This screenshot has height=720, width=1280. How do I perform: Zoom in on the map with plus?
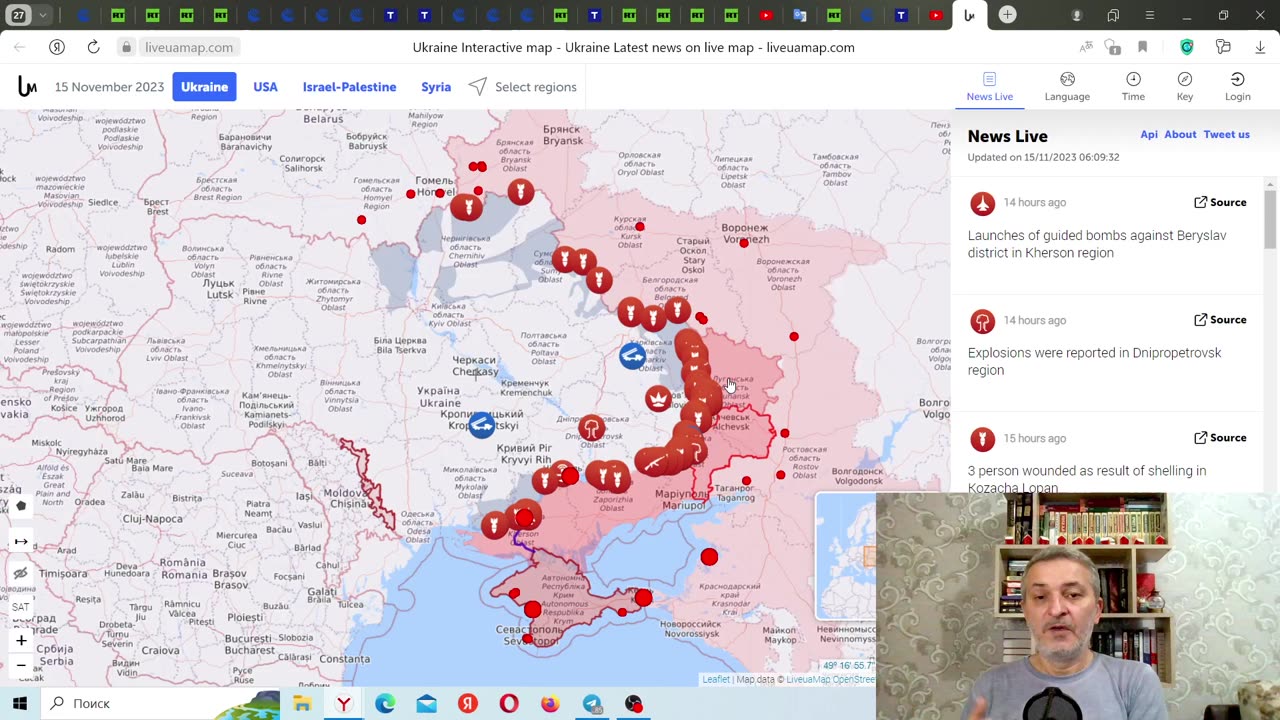point(21,640)
